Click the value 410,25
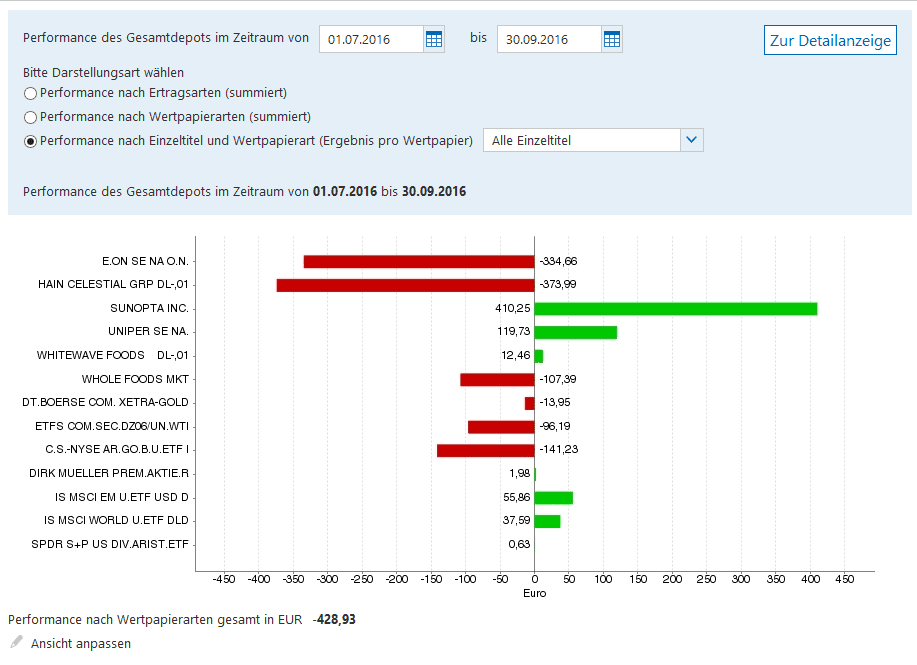The width and height of the screenshot is (917, 665). 513,308
